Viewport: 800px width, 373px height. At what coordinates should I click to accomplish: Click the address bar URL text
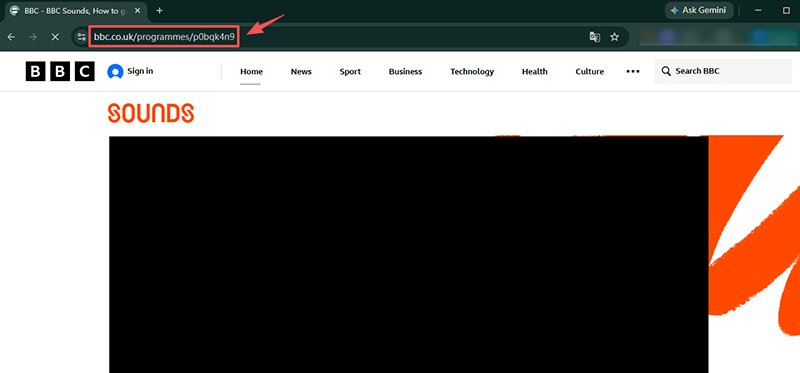(164, 37)
